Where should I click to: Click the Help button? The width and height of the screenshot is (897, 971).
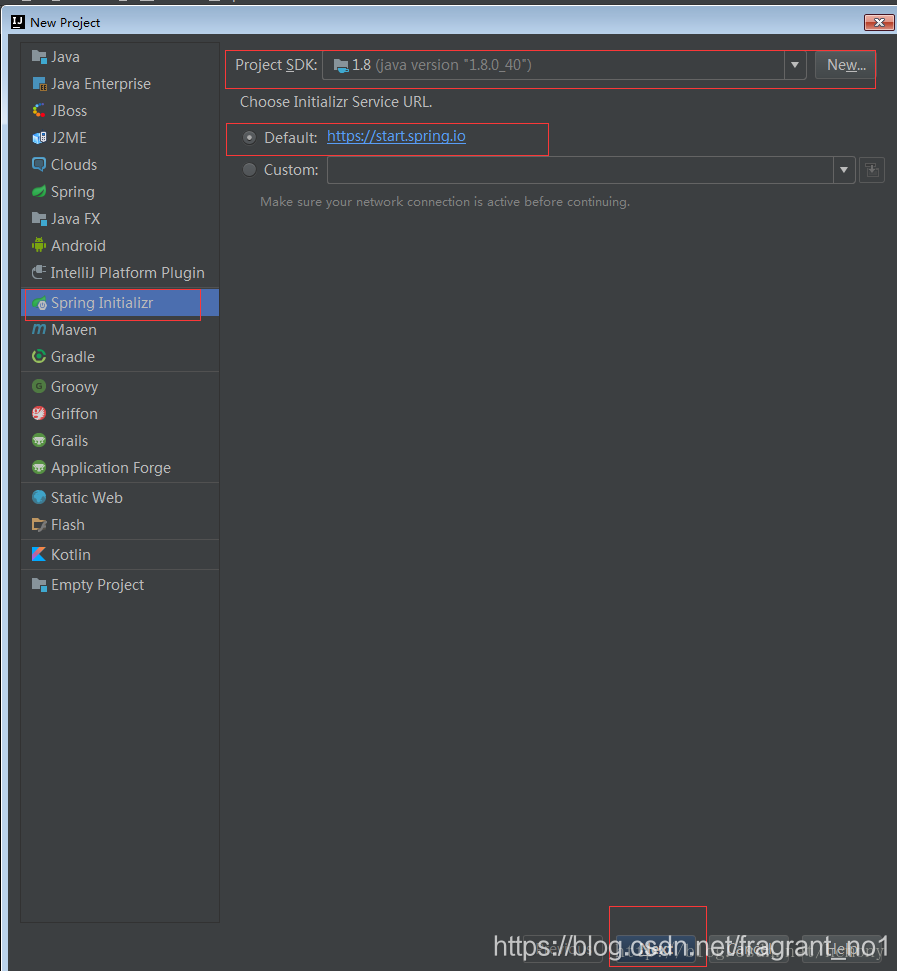[x=841, y=948]
